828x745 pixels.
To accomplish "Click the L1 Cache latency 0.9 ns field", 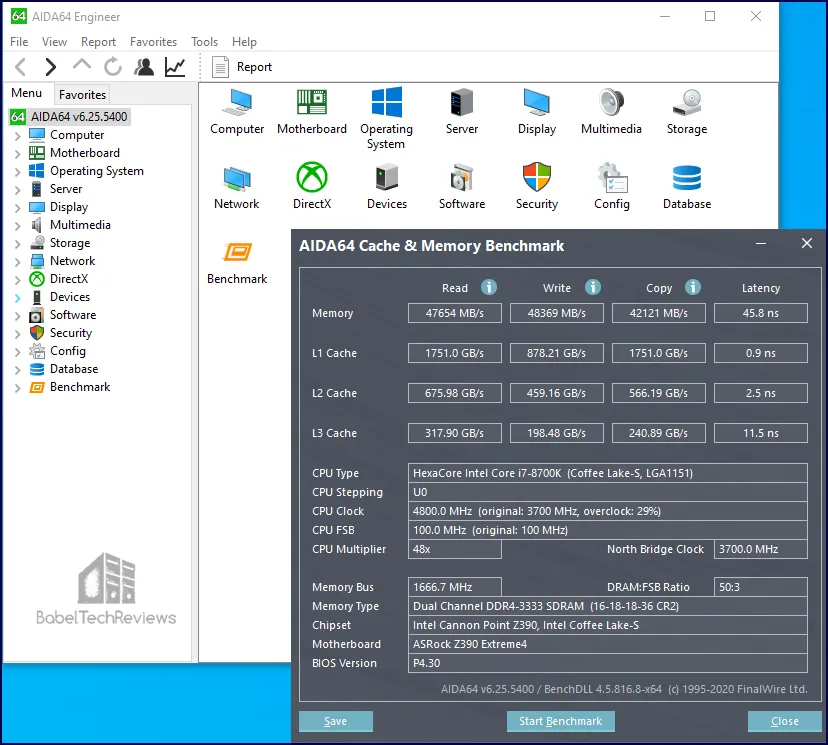I will pyautogui.click(x=760, y=353).
